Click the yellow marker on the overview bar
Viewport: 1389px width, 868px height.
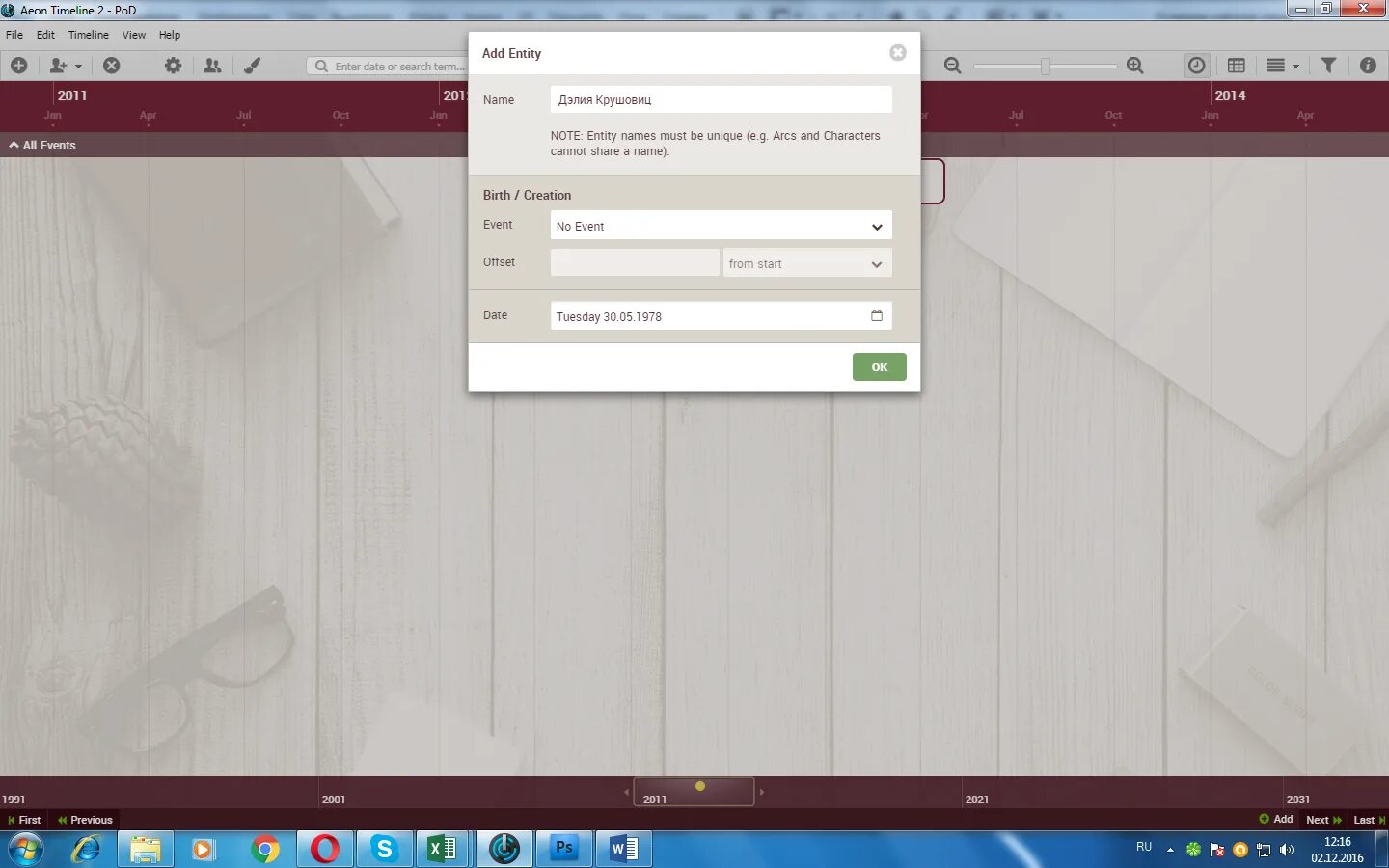tap(700, 786)
